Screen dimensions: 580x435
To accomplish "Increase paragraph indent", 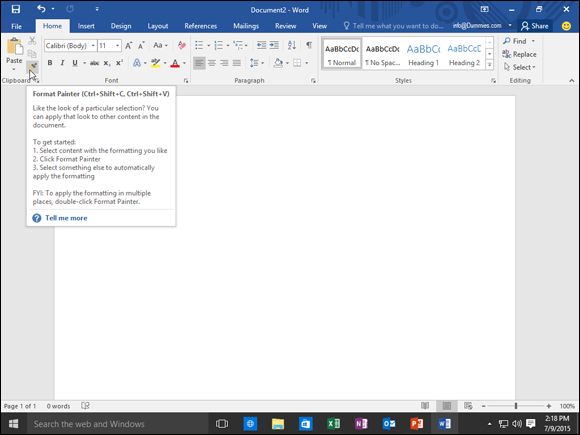I will tap(274, 45).
